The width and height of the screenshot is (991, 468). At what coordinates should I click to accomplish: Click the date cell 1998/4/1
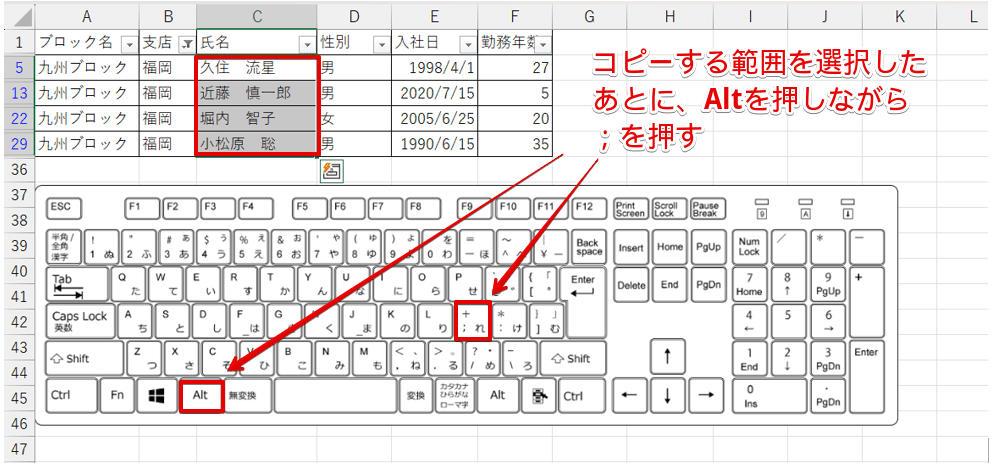tap(435, 68)
